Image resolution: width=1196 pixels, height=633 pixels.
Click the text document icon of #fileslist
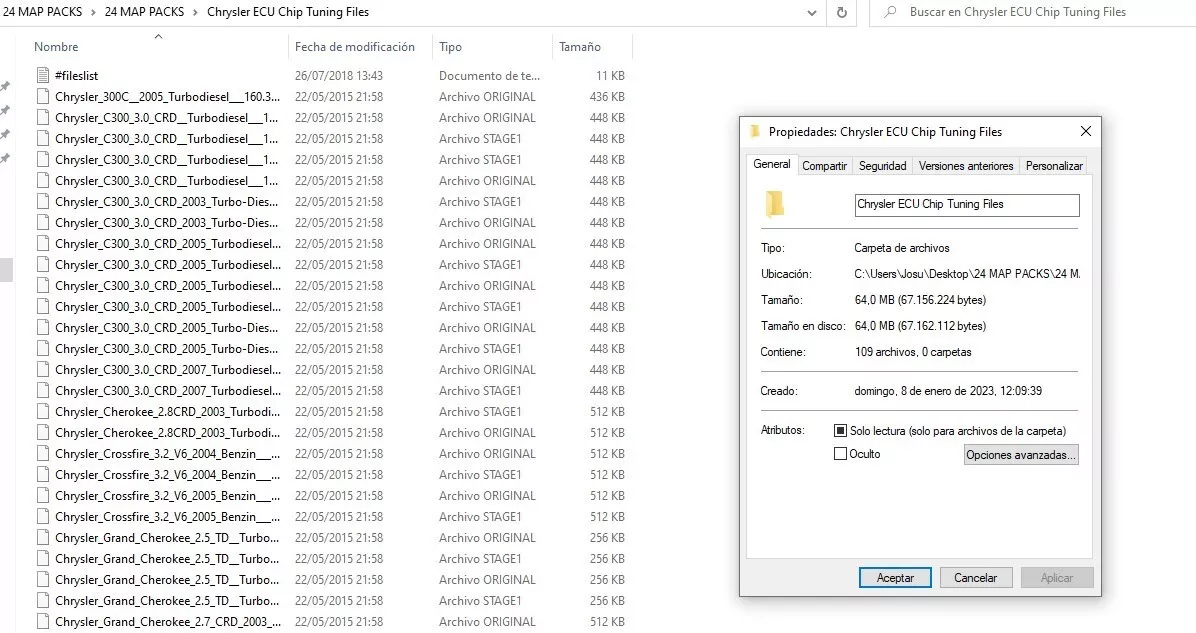click(43, 76)
